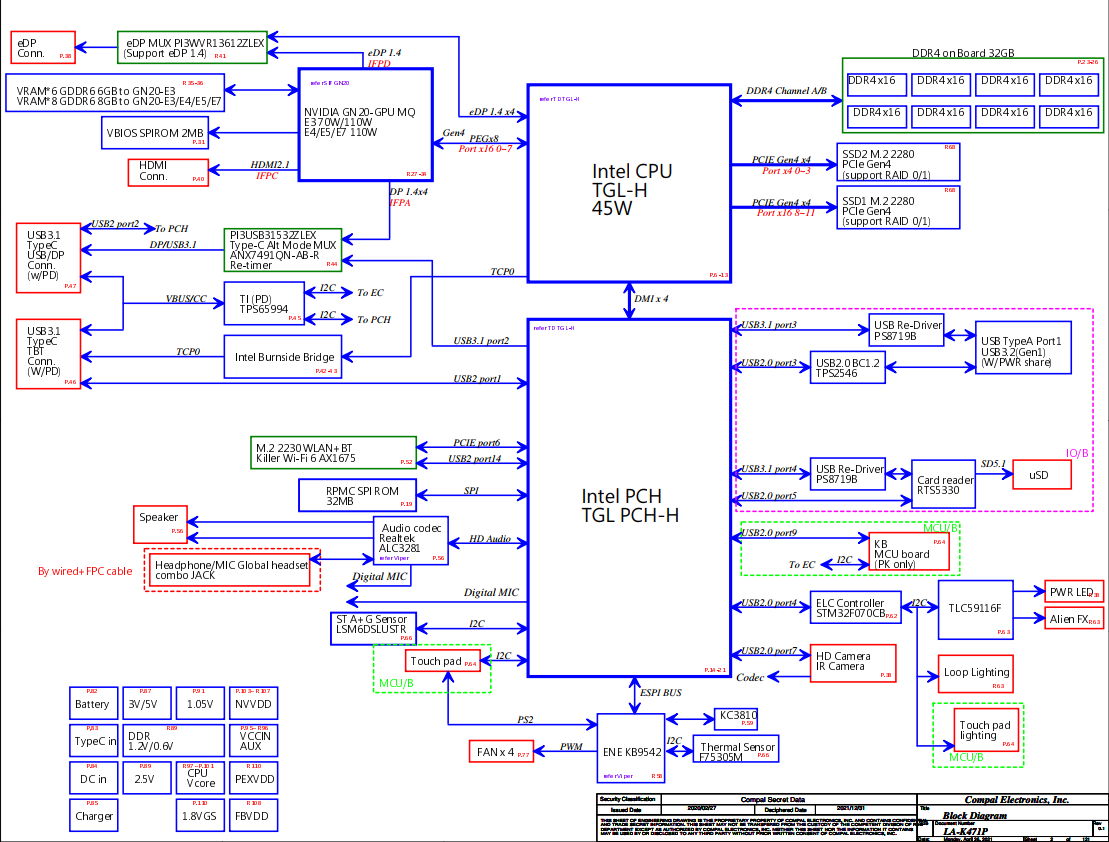Viewport: 1109px width, 842px height.
Task: Click the "VBIOS SPI ROM 2MB" block
Action: pos(155,132)
